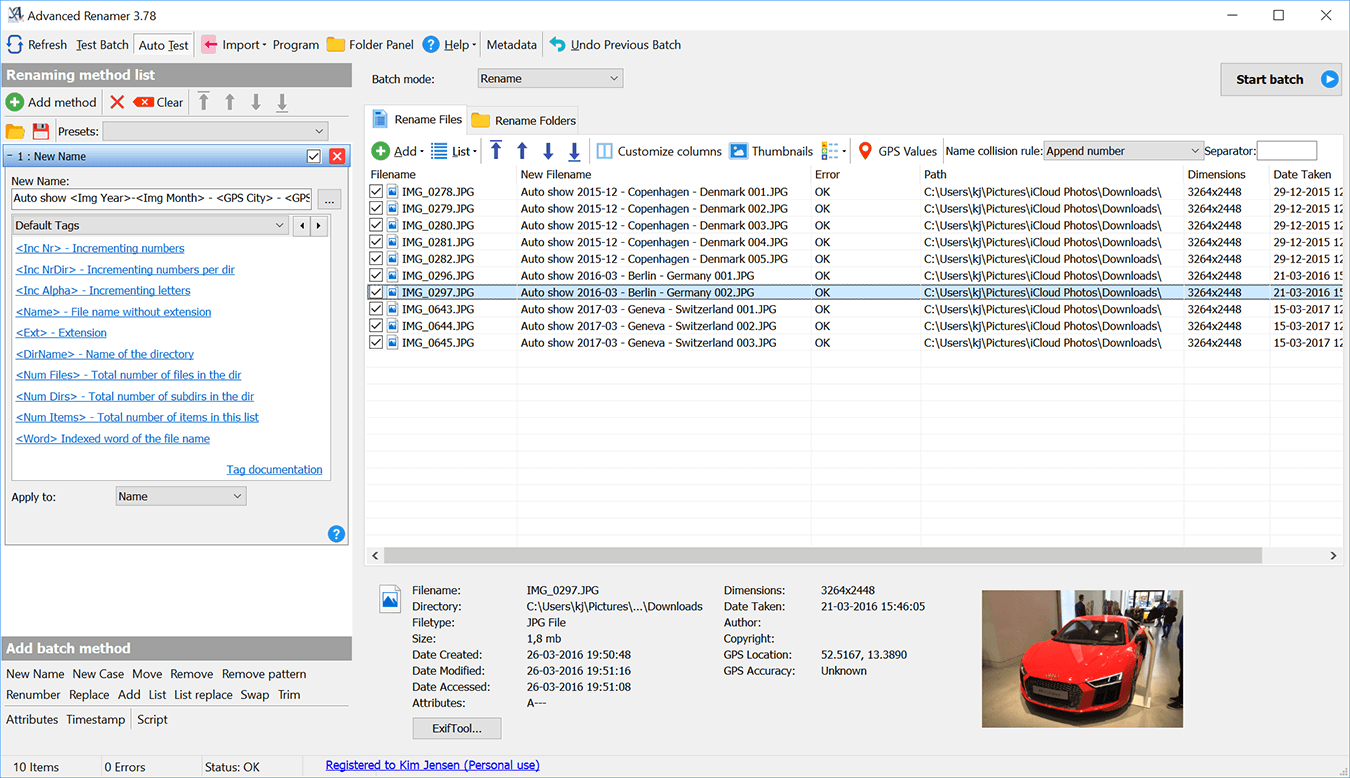Uncheck IMG_0645.JPG at the bottom
Screen dimensions: 1350x778
(x=377, y=342)
